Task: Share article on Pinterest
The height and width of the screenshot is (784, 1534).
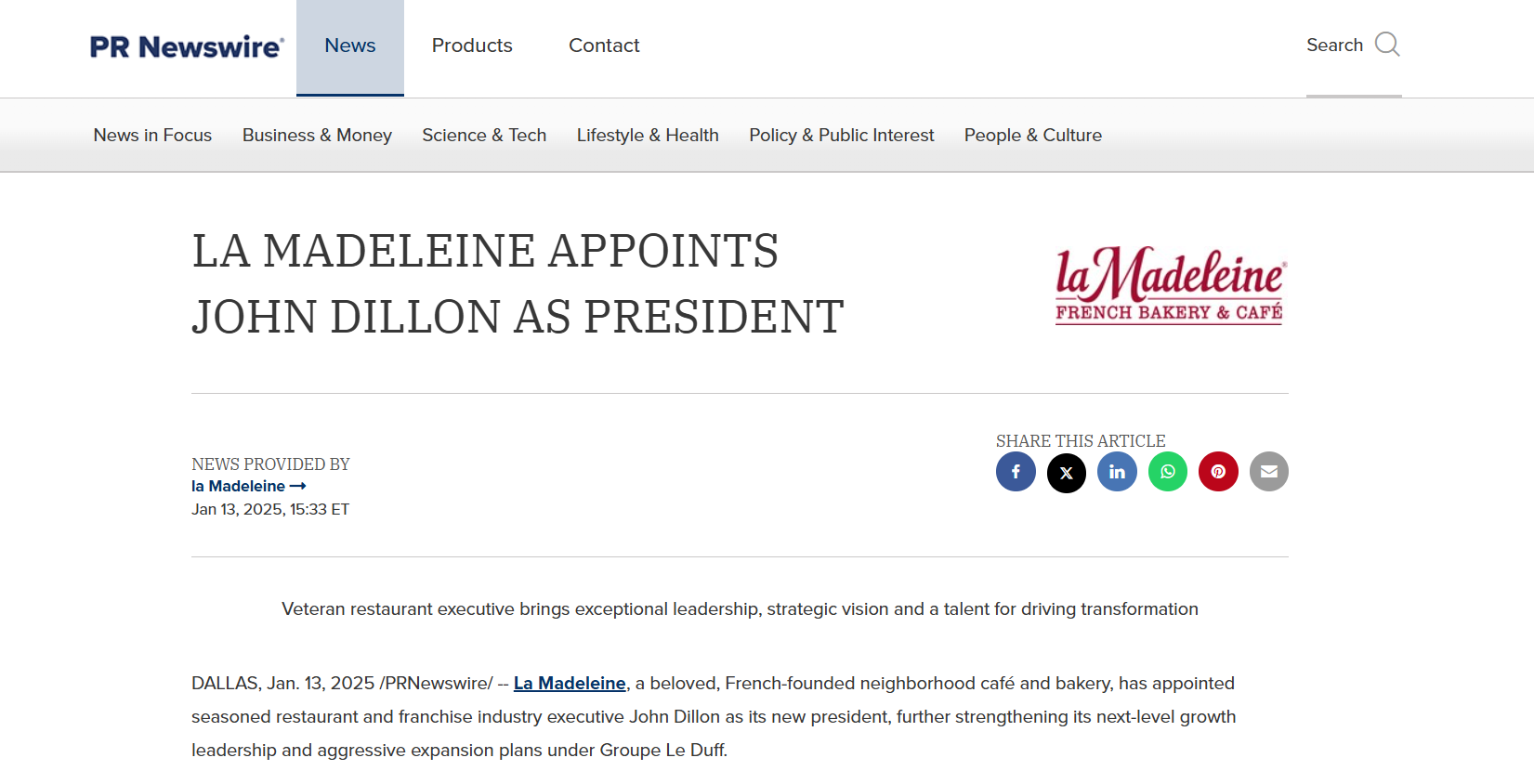Action: [1218, 472]
